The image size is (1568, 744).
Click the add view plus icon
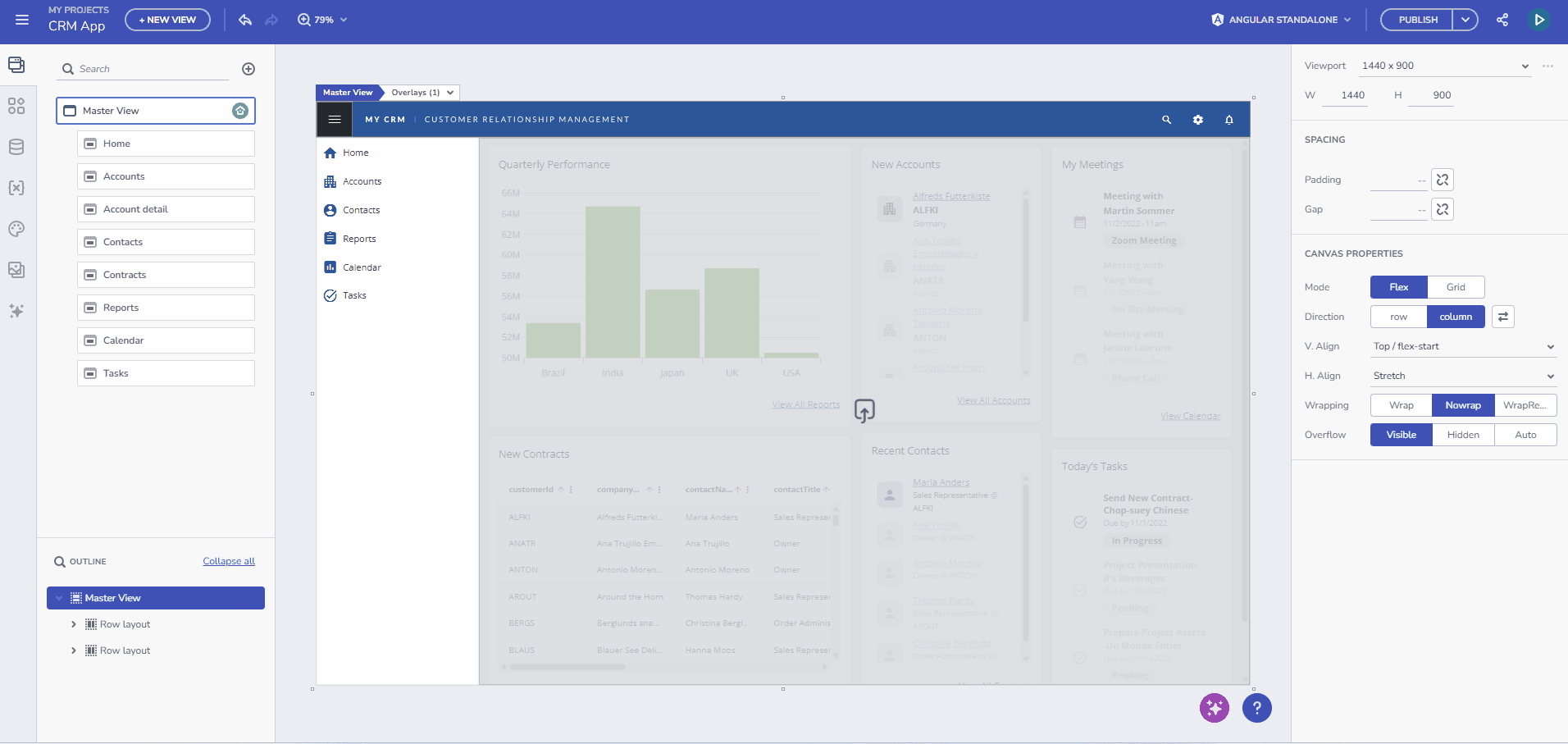248,69
